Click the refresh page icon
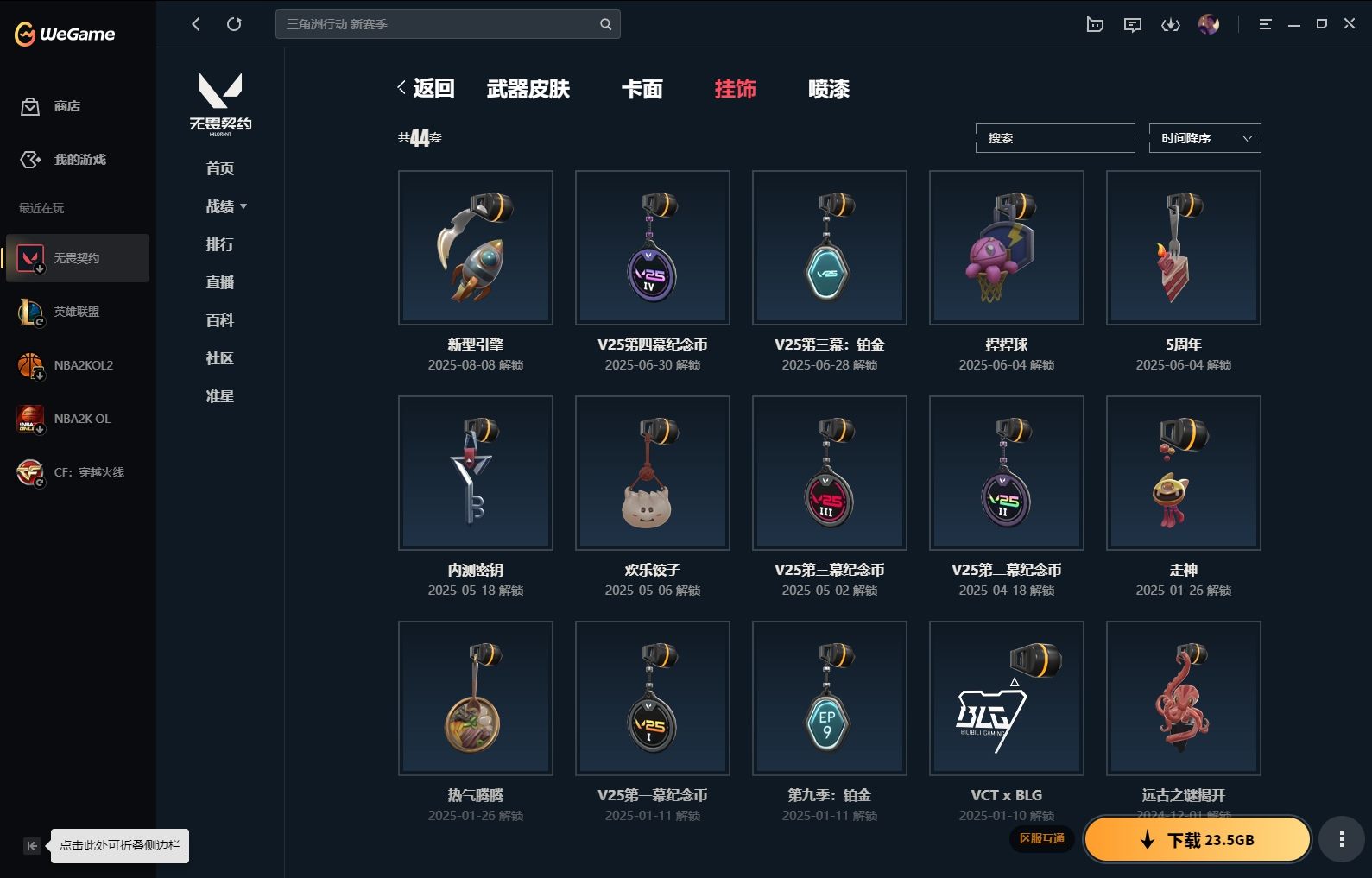Viewport: 1372px width, 878px height. [234, 24]
